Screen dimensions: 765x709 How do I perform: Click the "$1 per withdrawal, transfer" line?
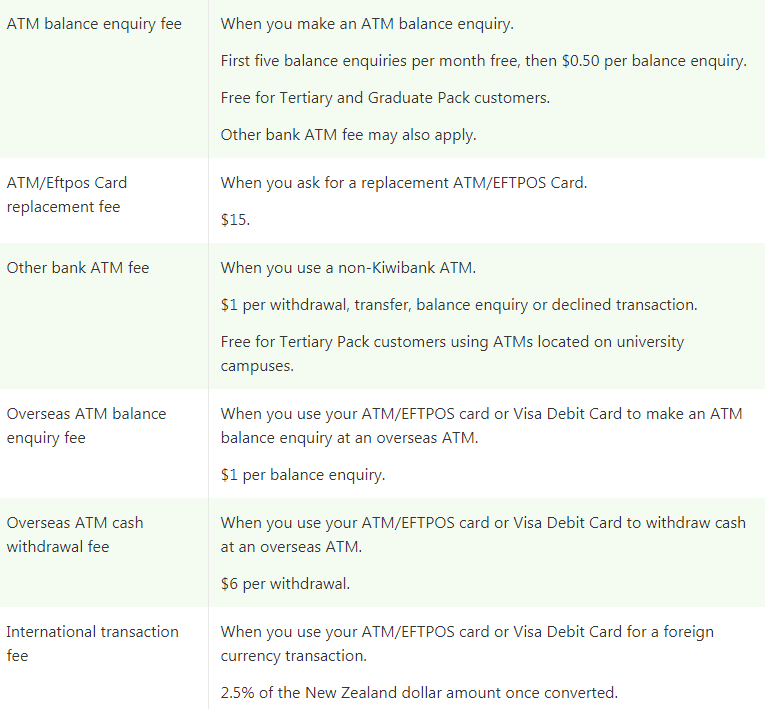459,304
